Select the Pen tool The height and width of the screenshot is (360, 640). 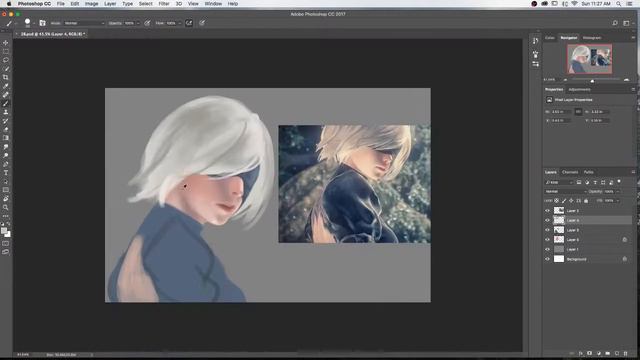[x=6, y=164]
